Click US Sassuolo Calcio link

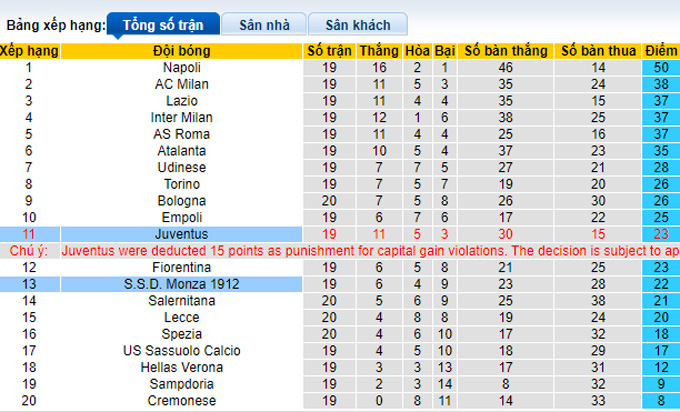pyautogui.click(x=180, y=351)
